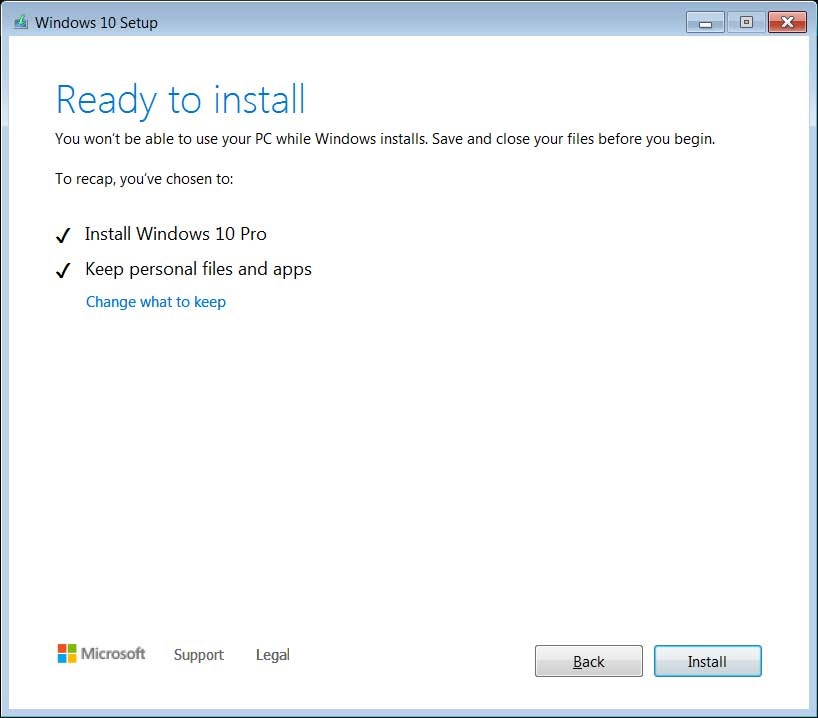Screen dimensions: 818x718
Task: Click the Ready to install heading
Action: pos(180,99)
